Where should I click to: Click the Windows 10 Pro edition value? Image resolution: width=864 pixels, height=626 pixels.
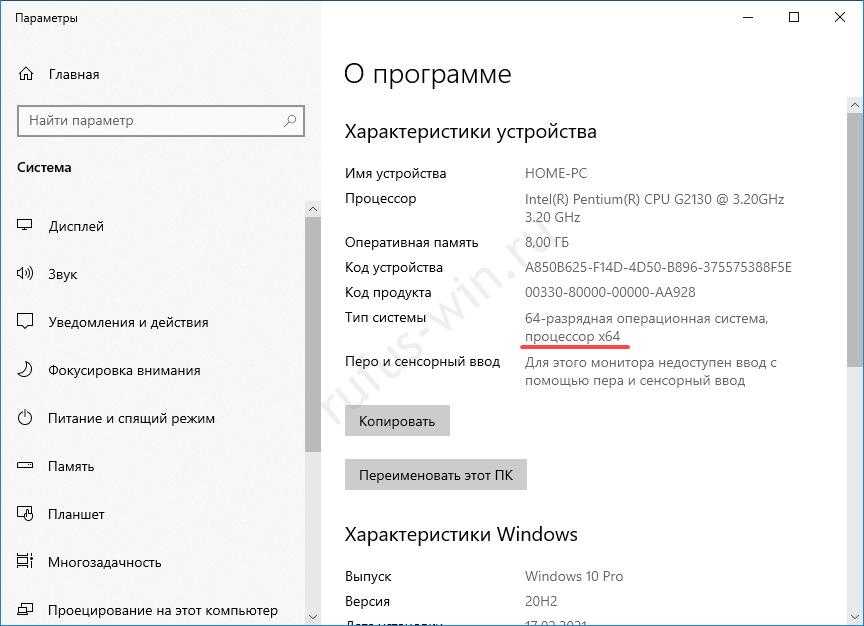pos(574,576)
